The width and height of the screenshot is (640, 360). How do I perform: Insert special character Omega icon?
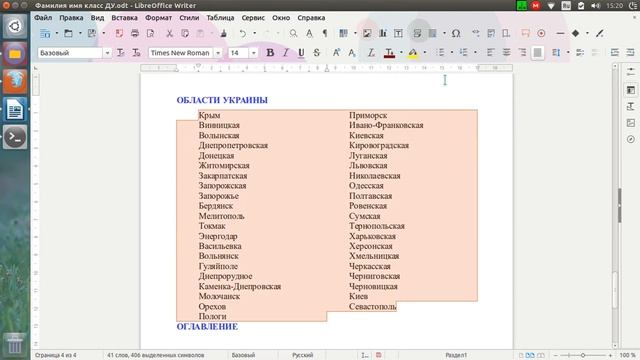pyautogui.click(x=456, y=33)
